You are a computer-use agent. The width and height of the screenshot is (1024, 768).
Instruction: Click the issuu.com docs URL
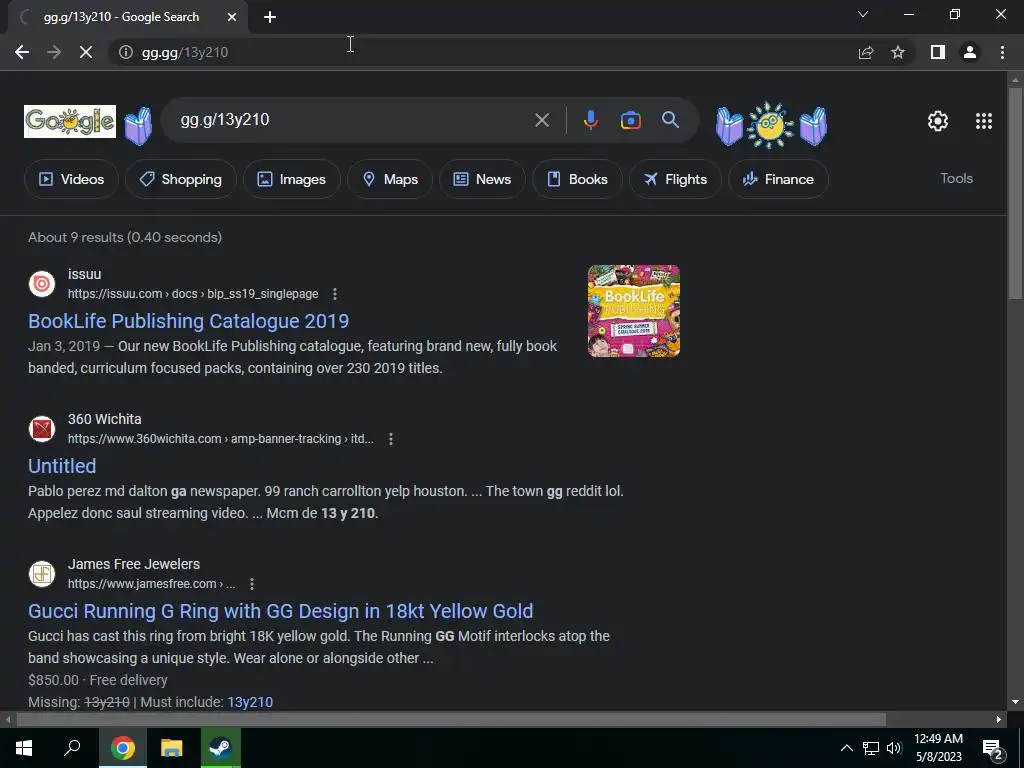pos(193,294)
